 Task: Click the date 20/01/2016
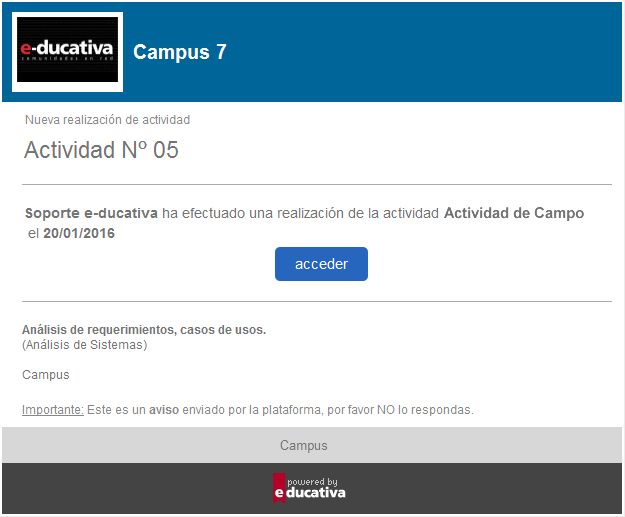tap(79, 233)
